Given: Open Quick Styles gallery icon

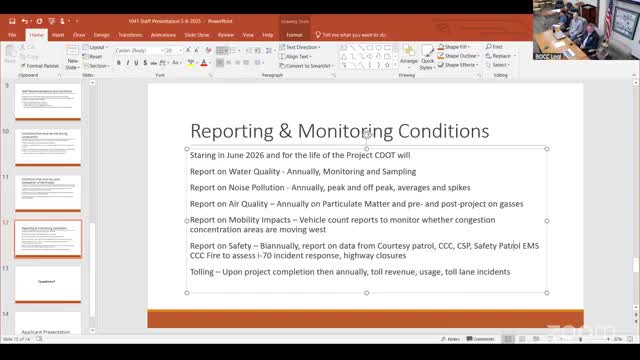Looking at the screenshot, I should (427, 57).
